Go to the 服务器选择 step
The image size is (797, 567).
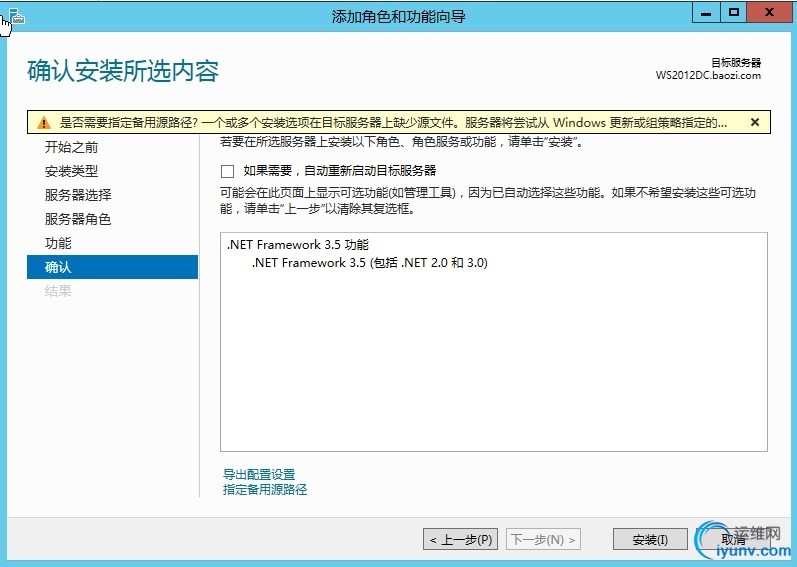78,195
